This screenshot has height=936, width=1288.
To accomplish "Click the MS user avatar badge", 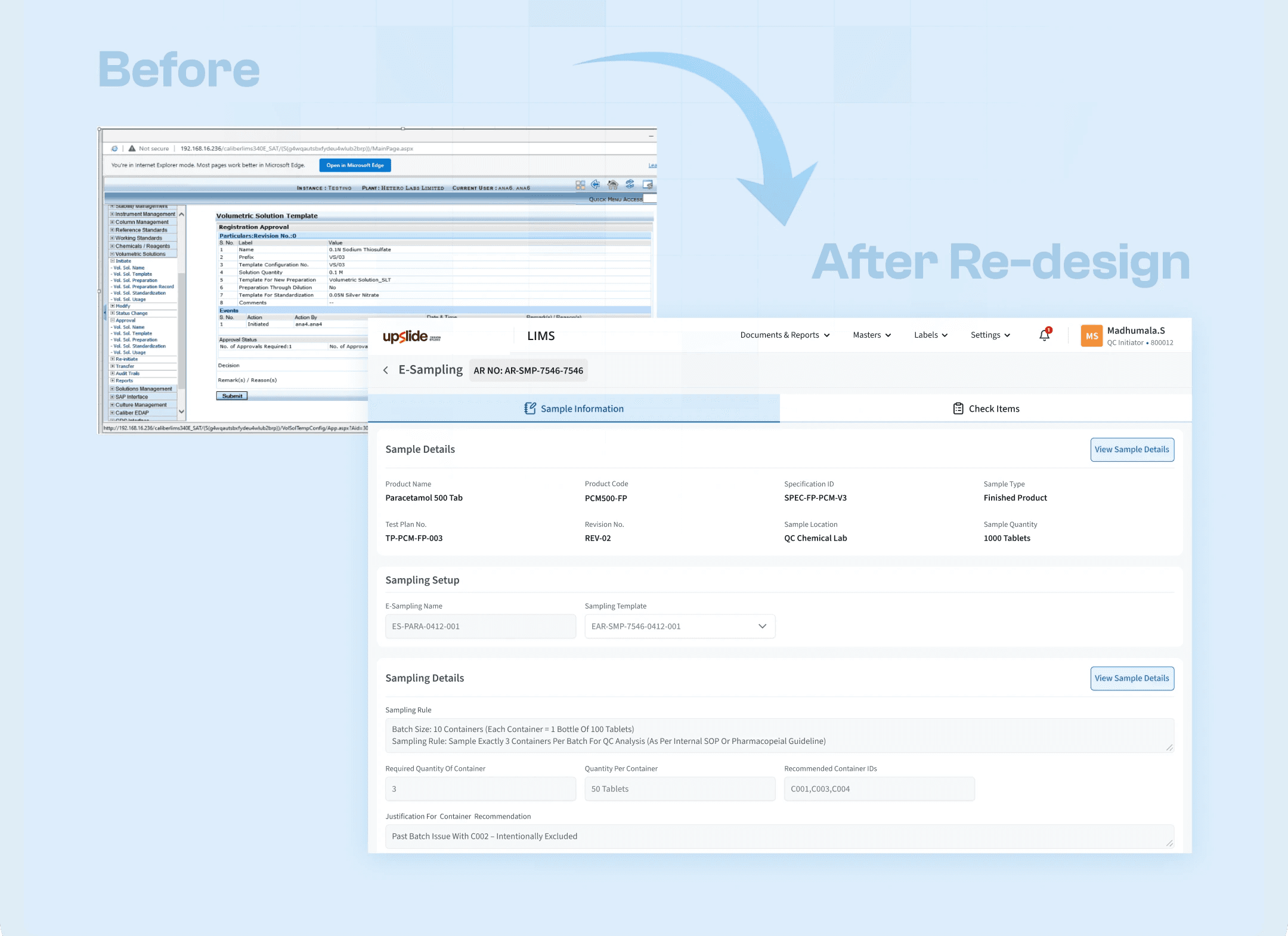I will 1092,335.
